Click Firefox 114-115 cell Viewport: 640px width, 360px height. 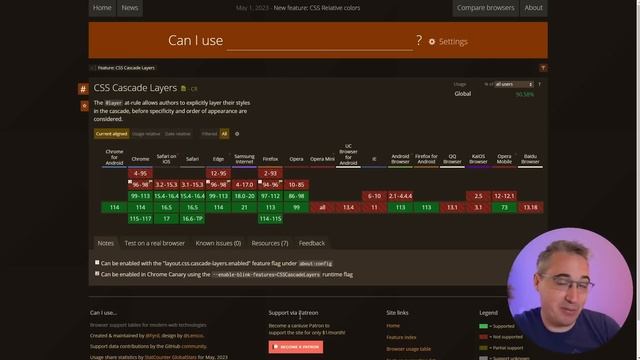pyautogui.click(x=270, y=219)
